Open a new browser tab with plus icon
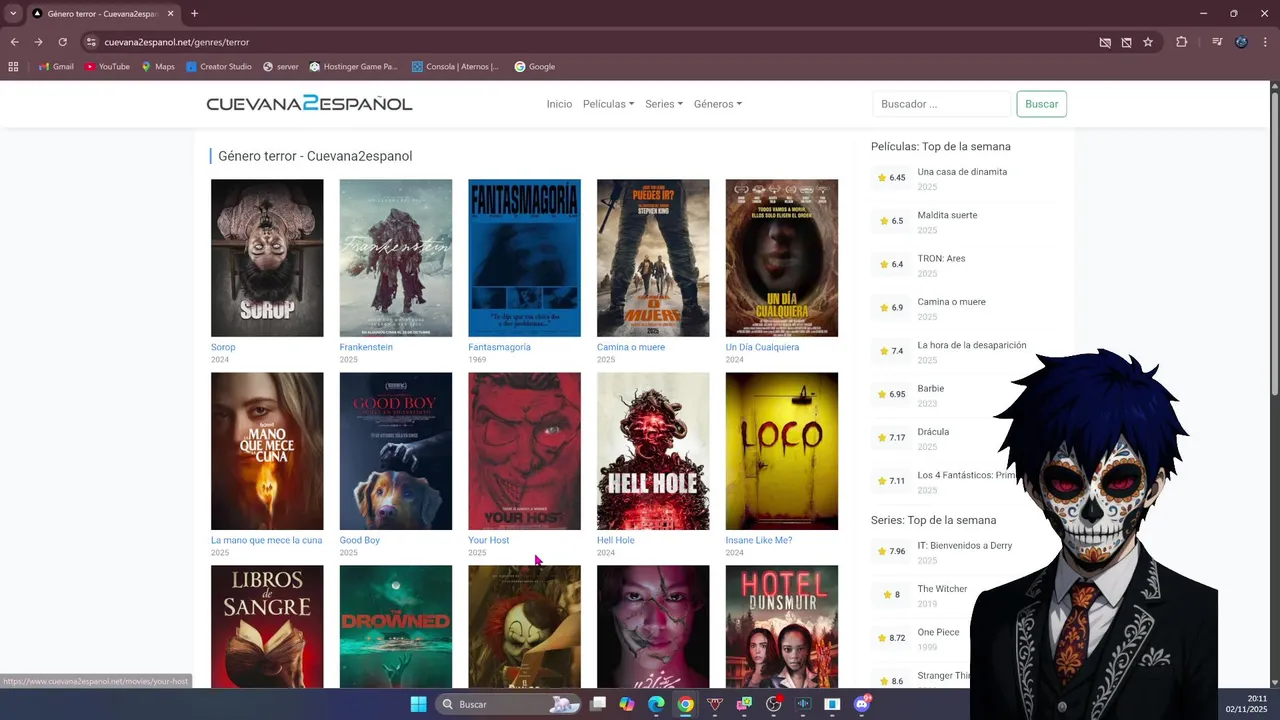Image resolution: width=1280 pixels, height=720 pixels. pos(194,14)
